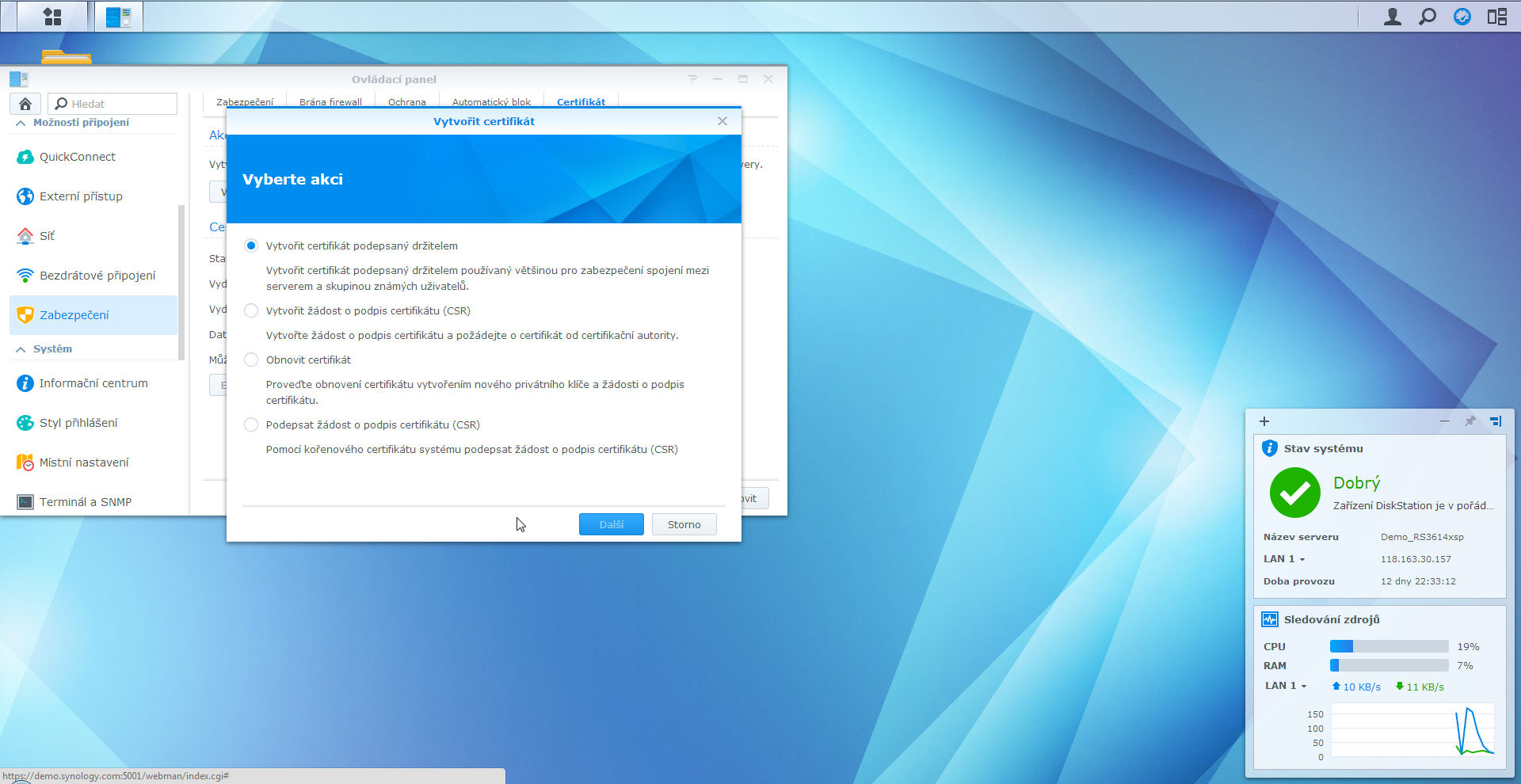Open the user options icon
1521x784 pixels.
pyautogui.click(x=1392, y=17)
